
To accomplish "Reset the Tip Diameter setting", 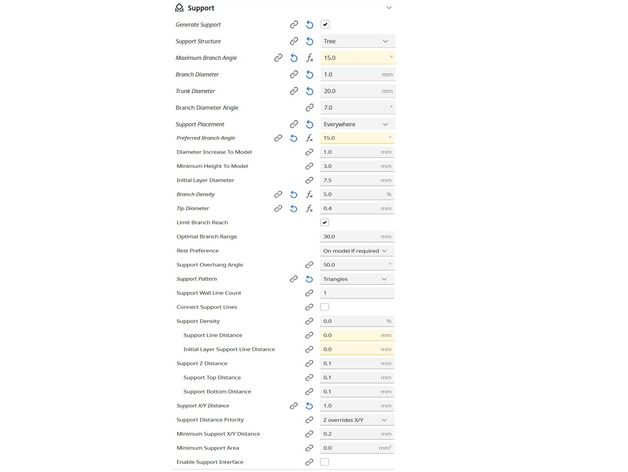I will (x=294, y=208).
